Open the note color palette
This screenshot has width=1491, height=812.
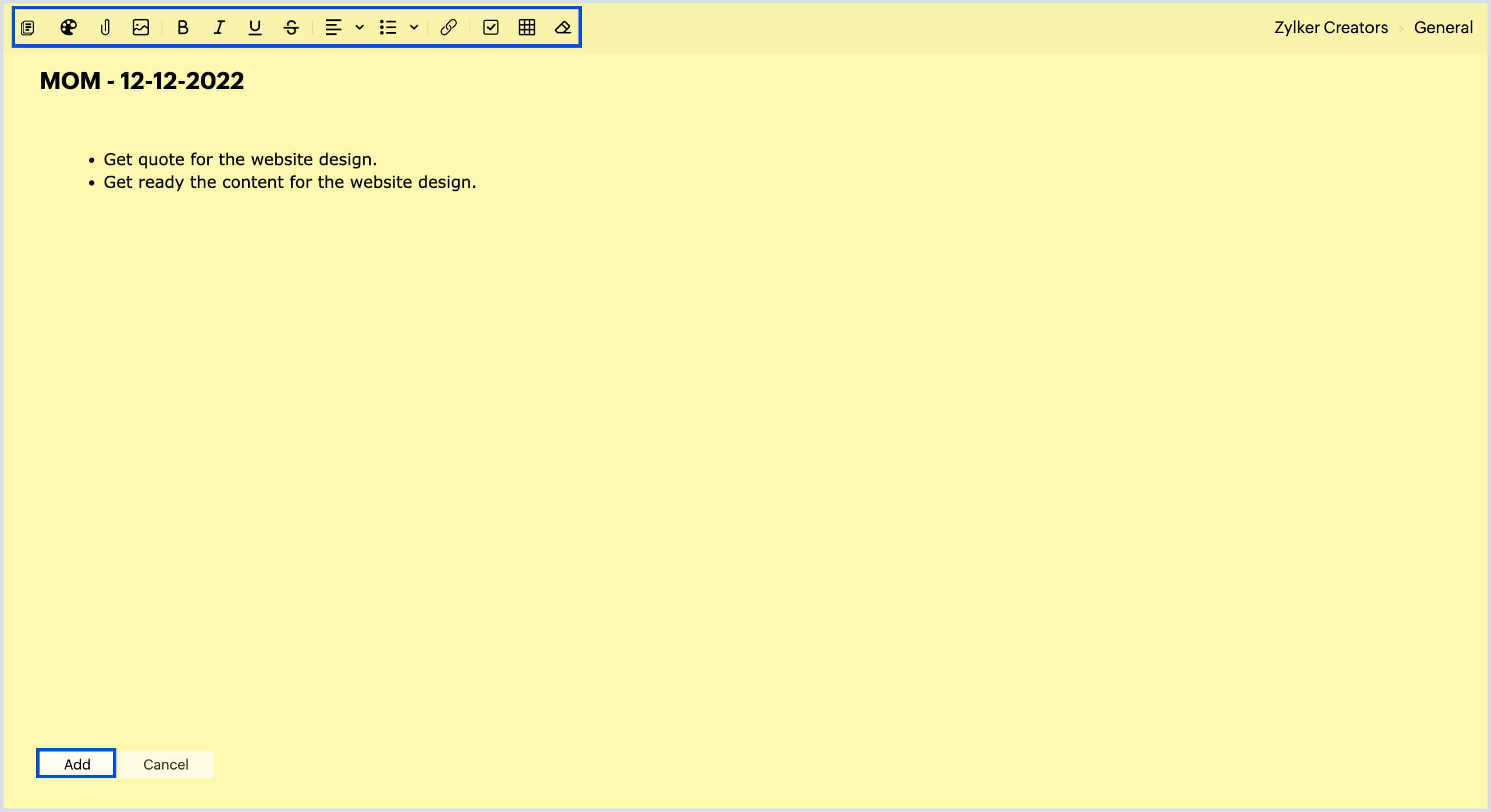pos(68,27)
